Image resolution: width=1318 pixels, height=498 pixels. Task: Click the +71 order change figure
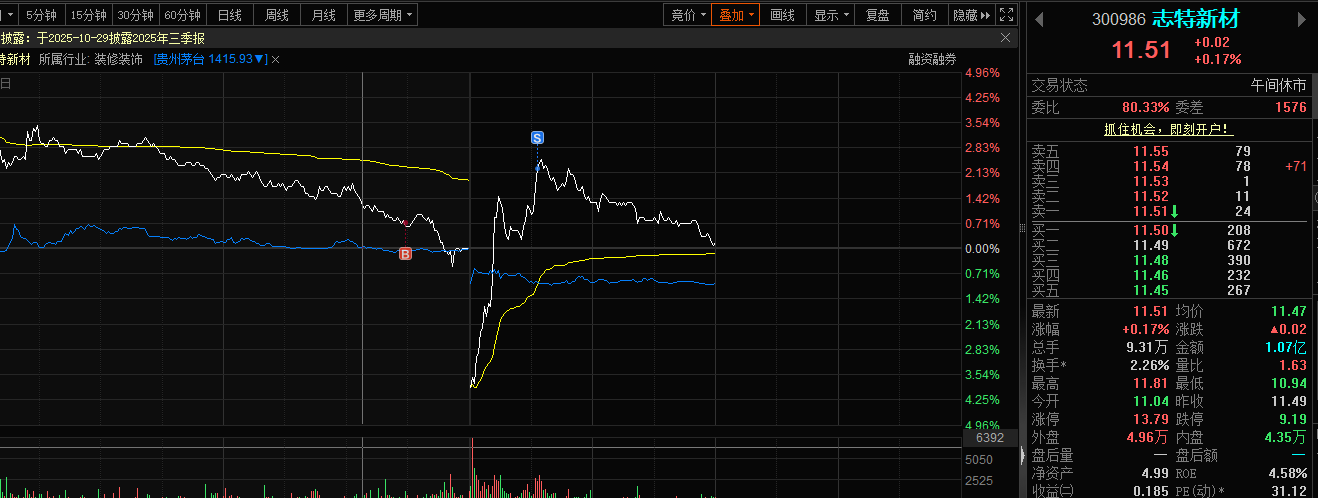click(1296, 166)
